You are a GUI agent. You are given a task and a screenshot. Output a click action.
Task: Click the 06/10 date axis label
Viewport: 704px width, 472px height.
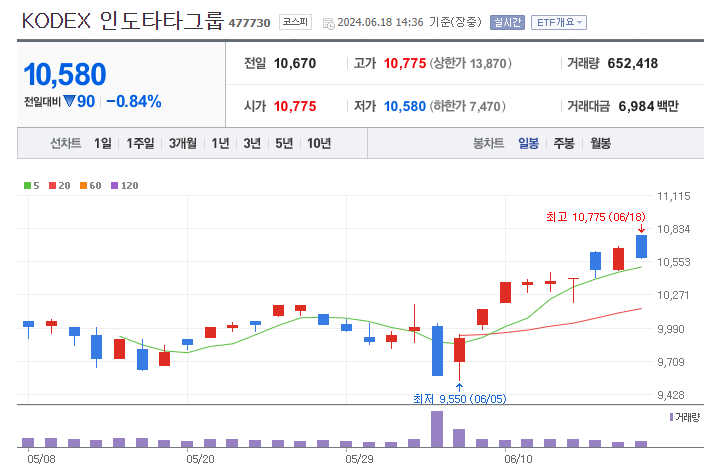tap(518, 459)
